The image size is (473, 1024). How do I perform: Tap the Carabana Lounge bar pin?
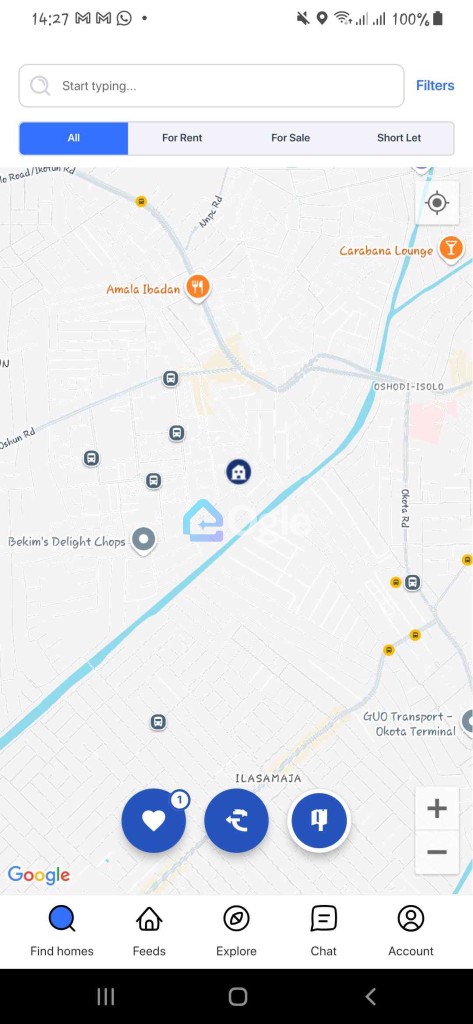point(450,249)
